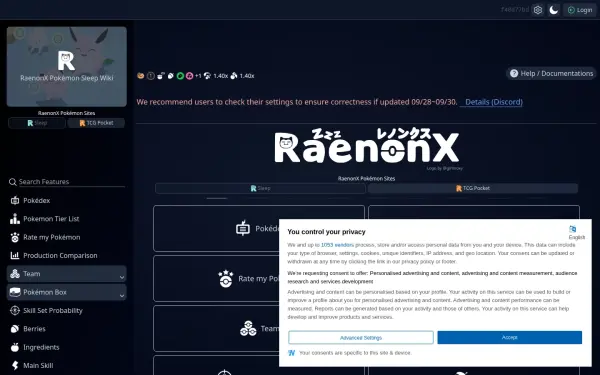
Task: Follow the Details (Discord) link
Action: pyautogui.click(x=494, y=102)
